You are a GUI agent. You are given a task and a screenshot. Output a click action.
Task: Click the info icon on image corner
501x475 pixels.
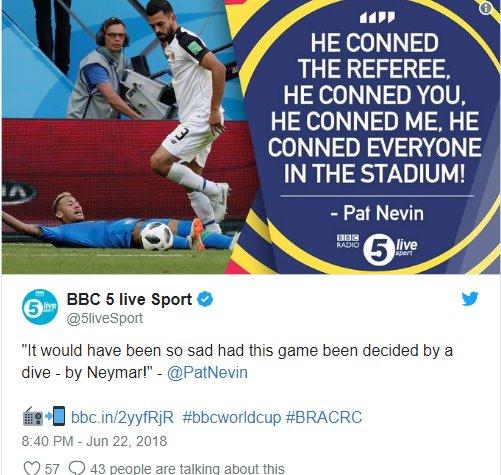tap(486, 9)
